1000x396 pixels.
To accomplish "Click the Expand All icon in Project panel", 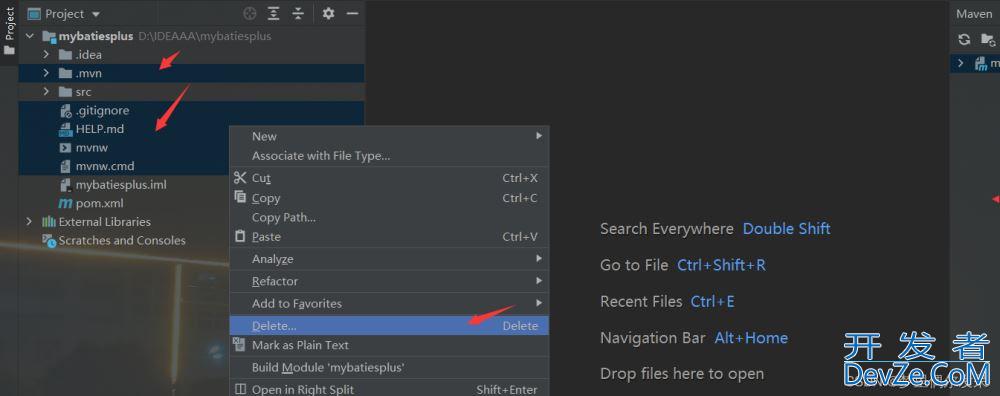I will pyautogui.click(x=274, y=13).
